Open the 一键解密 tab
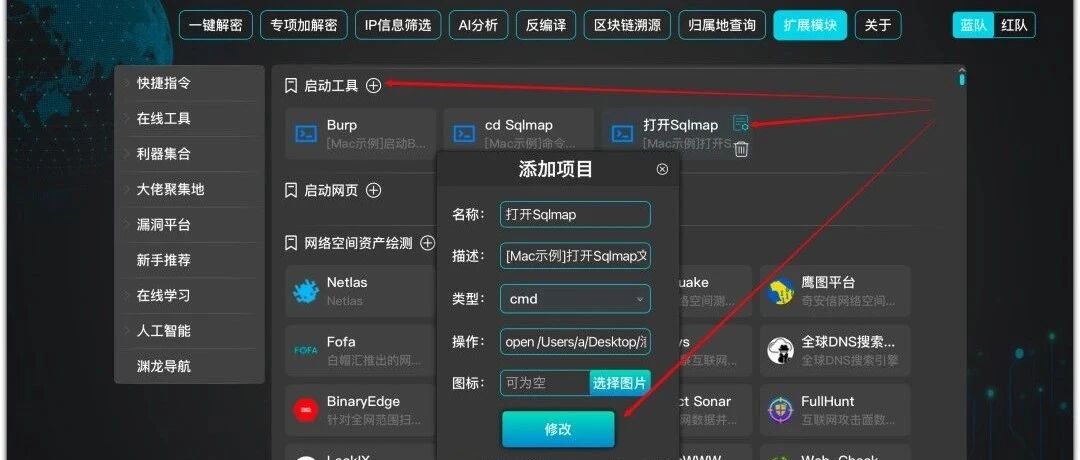 (x=216, y=25)
